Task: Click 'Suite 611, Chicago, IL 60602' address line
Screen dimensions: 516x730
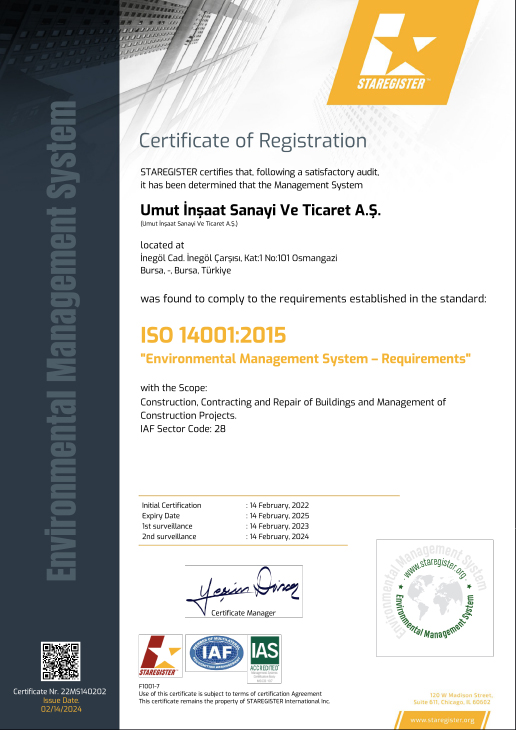Action: pos(452,702)
